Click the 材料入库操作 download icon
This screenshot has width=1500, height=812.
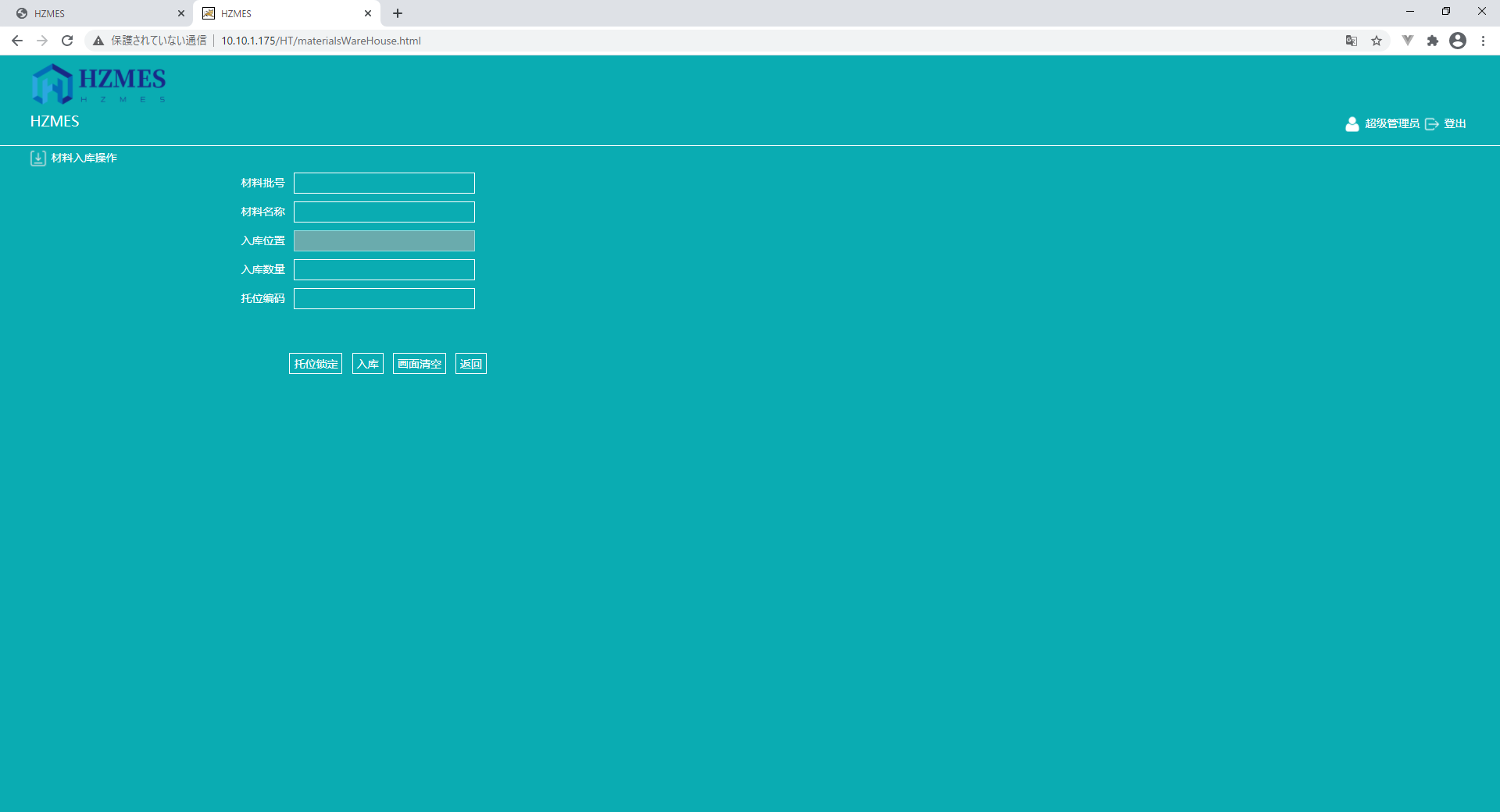37,158
